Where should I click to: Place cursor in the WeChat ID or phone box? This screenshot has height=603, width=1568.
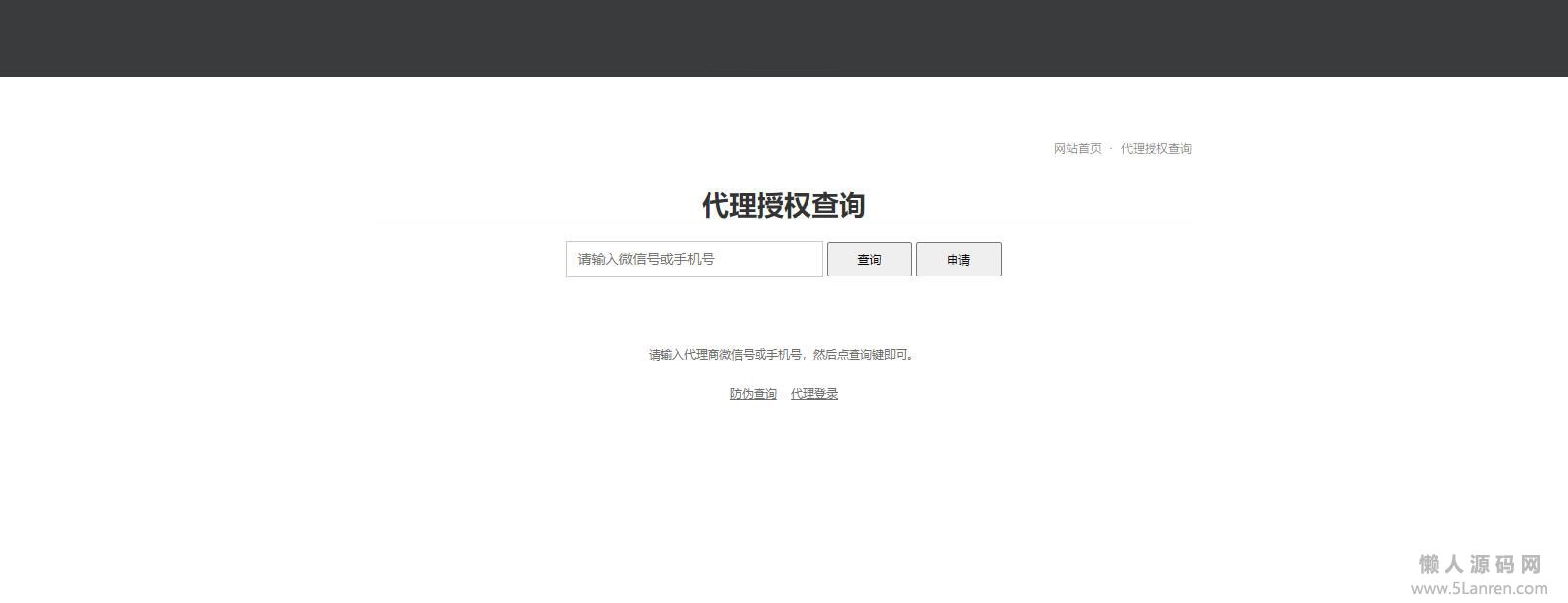[694, 260]
